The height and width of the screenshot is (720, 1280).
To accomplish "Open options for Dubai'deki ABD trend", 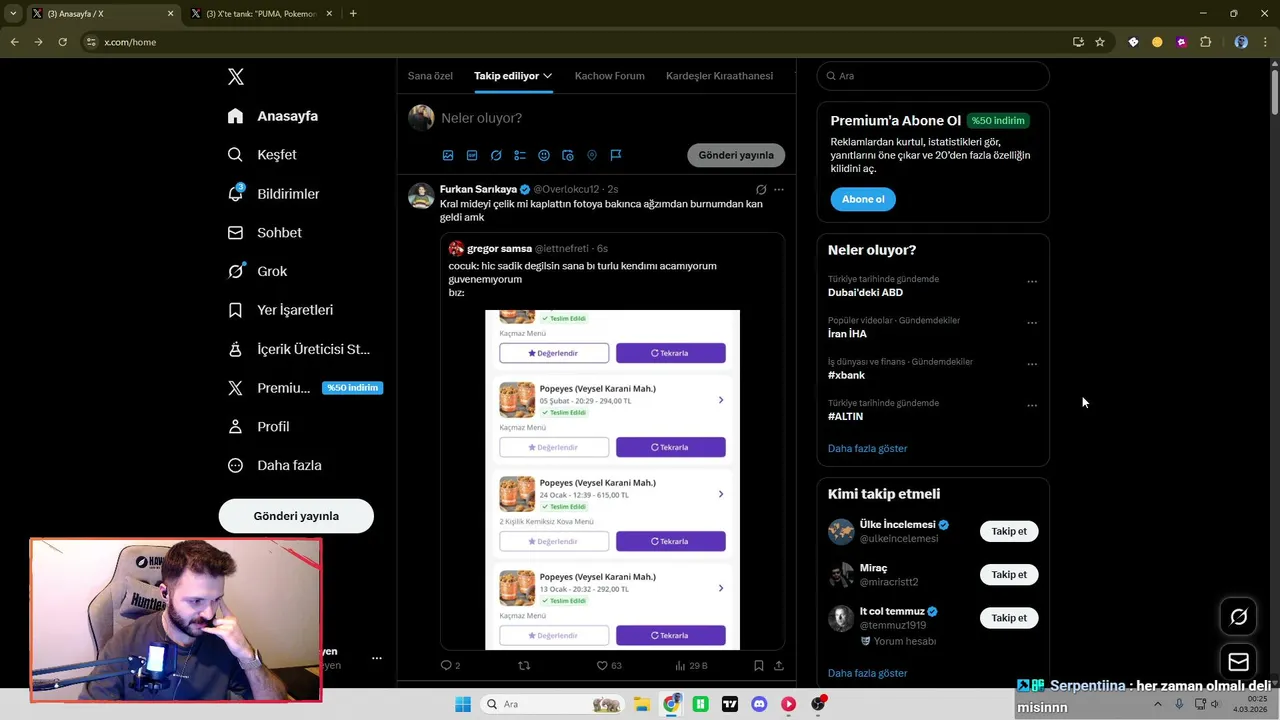I will tap(1032, 282).
